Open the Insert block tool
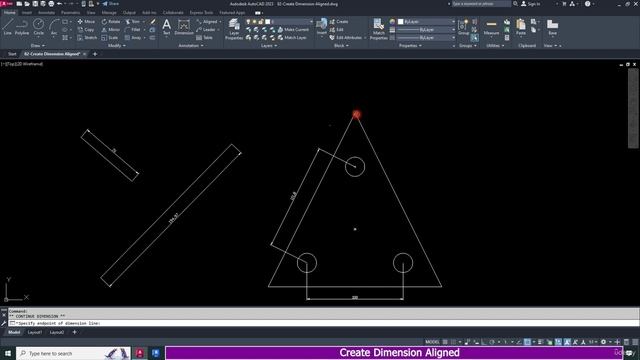 click(x=322, y=27)
